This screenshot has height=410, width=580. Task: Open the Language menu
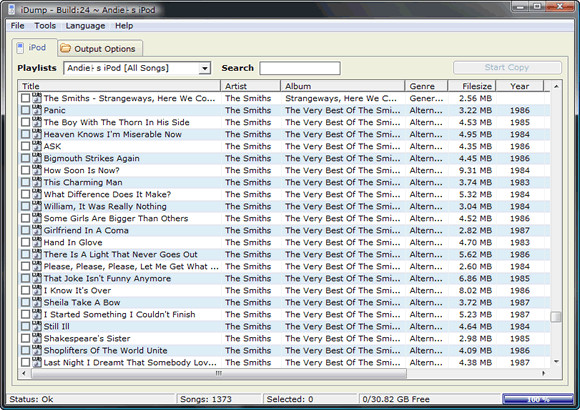click(85, 26)
